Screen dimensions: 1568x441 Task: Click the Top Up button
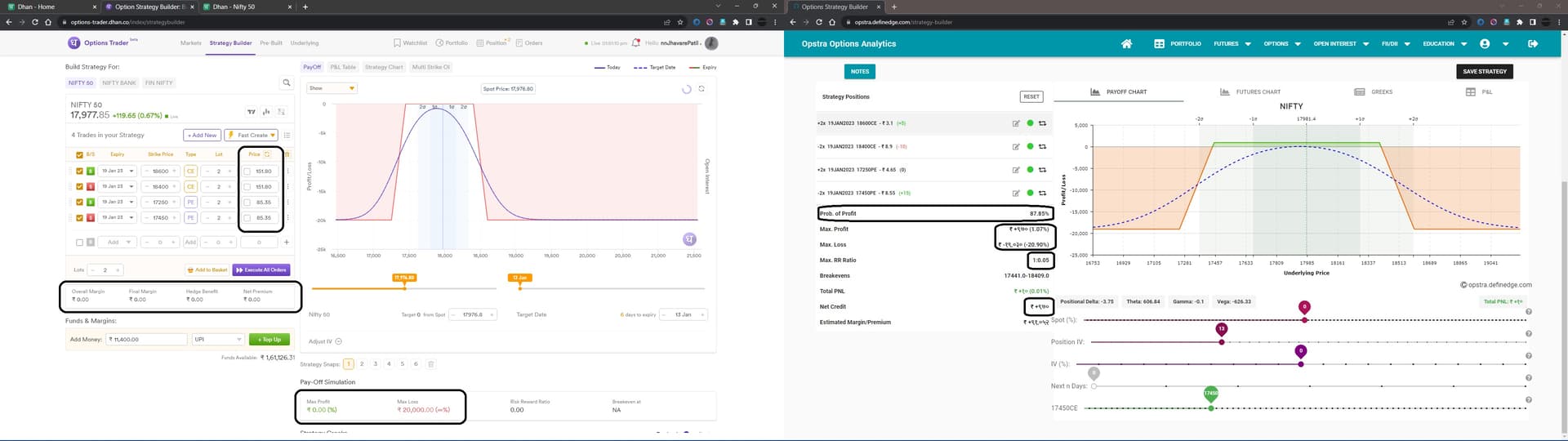click(x=269, y=339)
